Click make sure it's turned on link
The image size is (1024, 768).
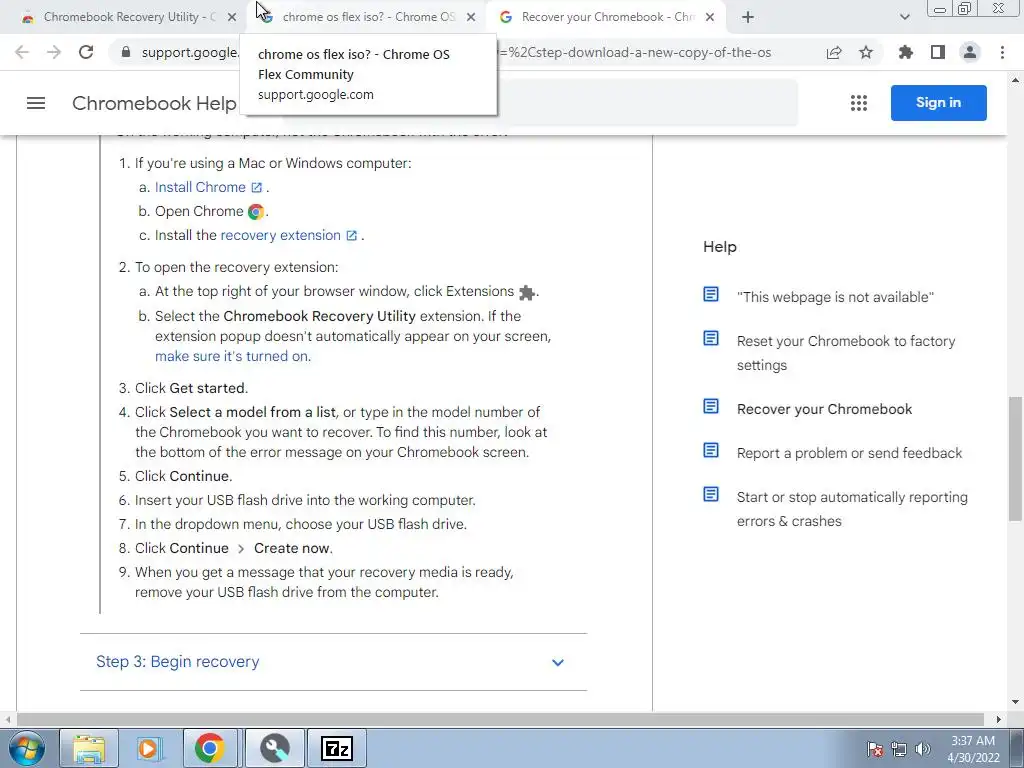(x=232, y=357)
